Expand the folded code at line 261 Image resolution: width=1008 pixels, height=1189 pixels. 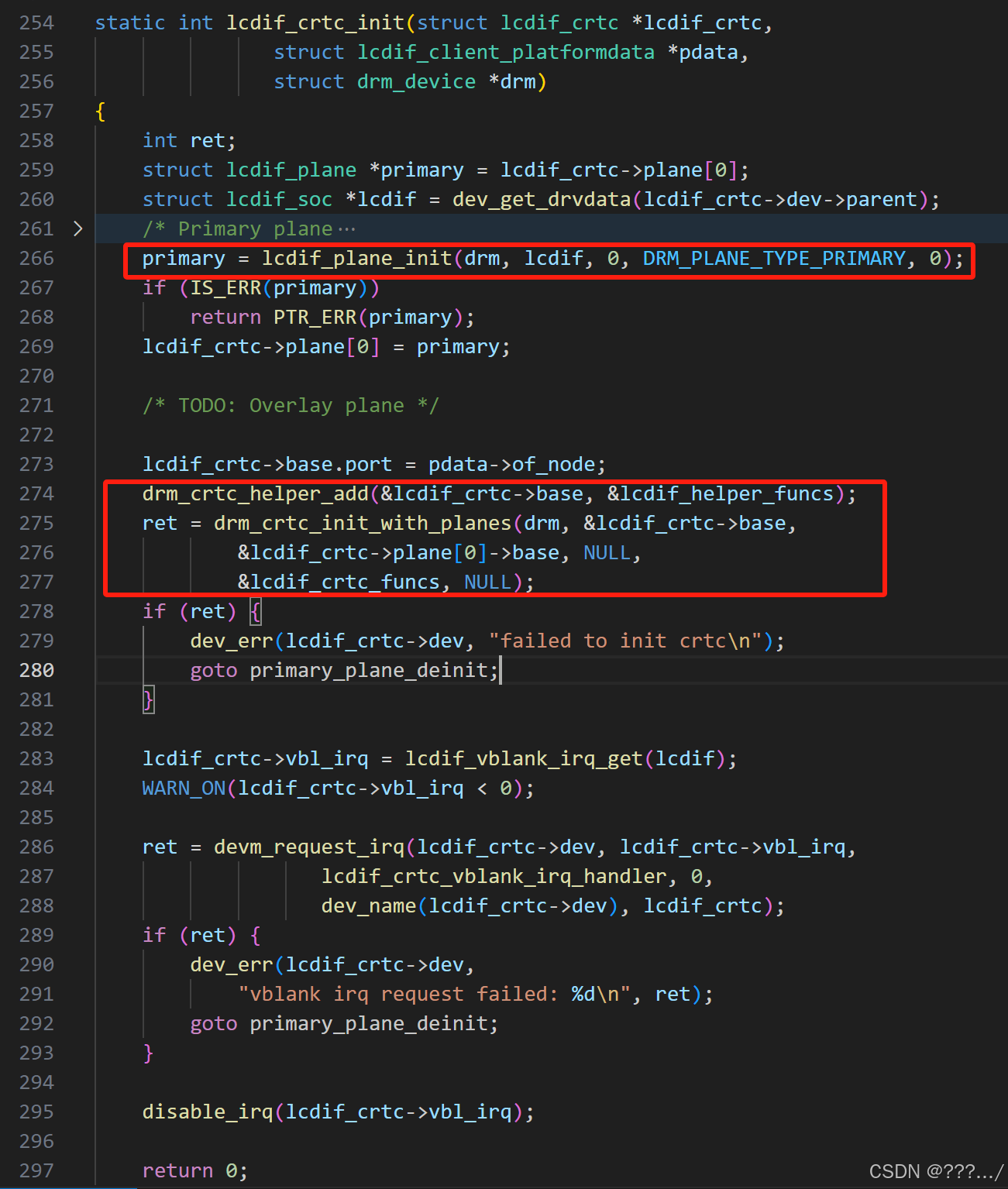[x=77, y=229]
